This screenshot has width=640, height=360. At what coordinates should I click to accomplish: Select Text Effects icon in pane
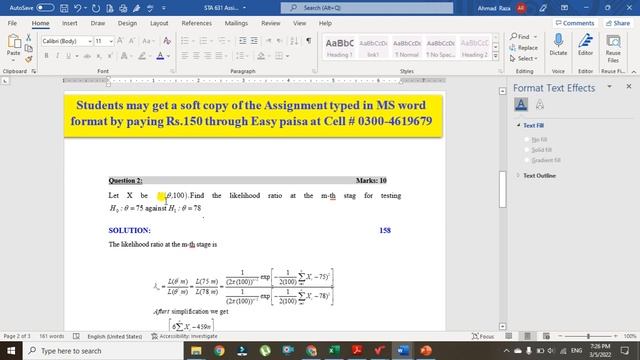click(x=540, y=105)
